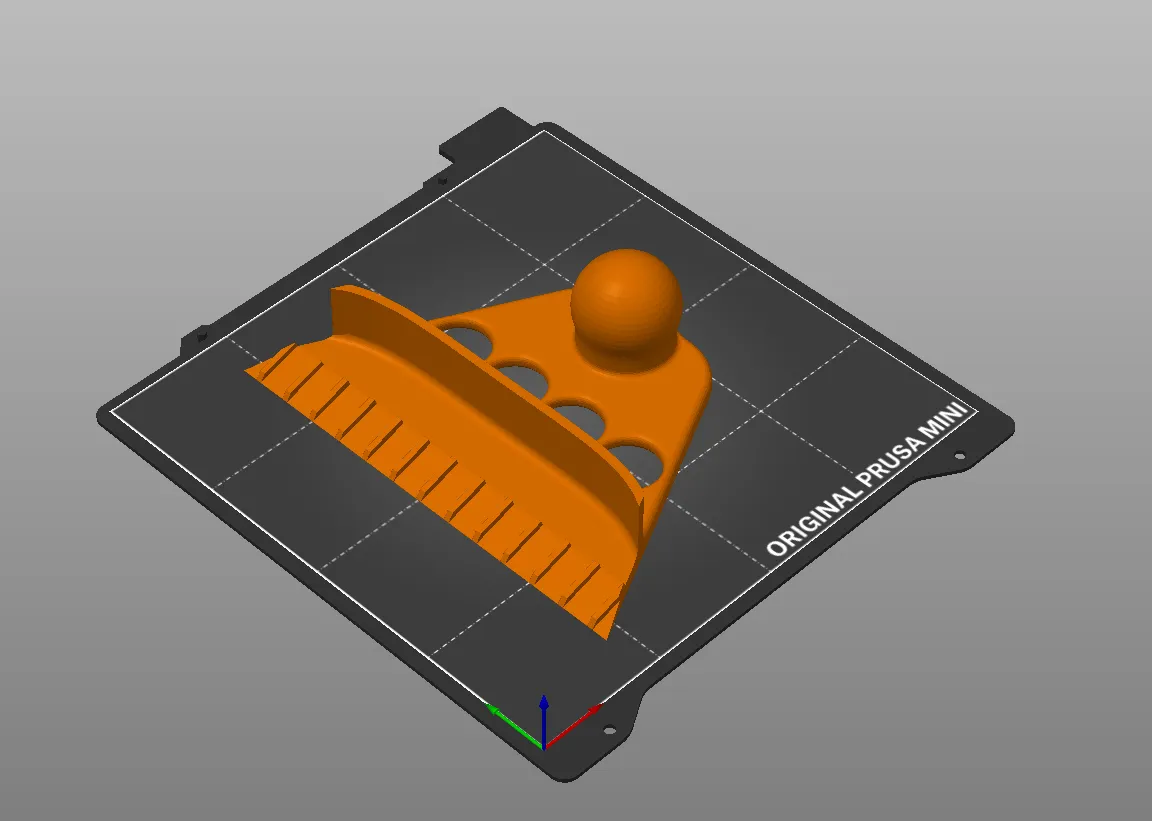This screenshot has width=1152, height=821.
Task: Click the mounting hole beside the MINI label
Action: tap(960, 456)
